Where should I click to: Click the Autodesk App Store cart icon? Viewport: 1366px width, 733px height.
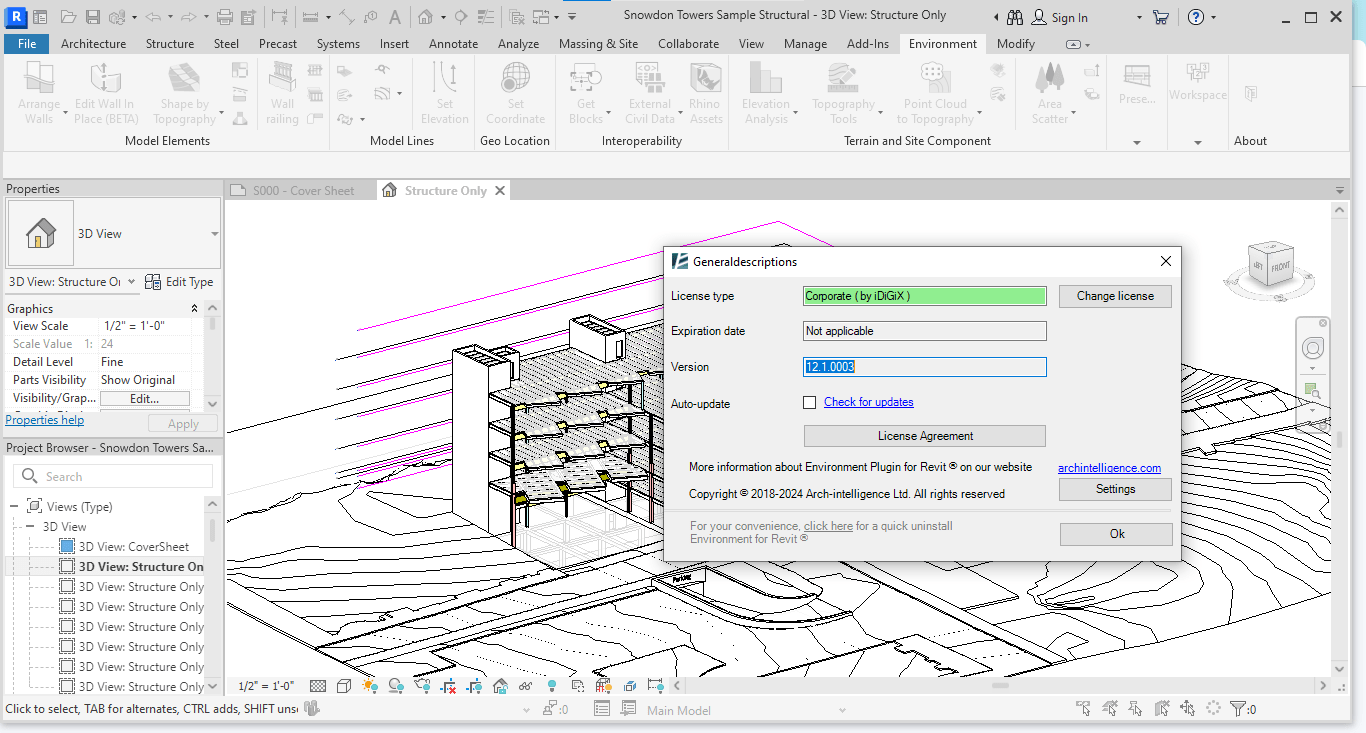pos(1161,17)
